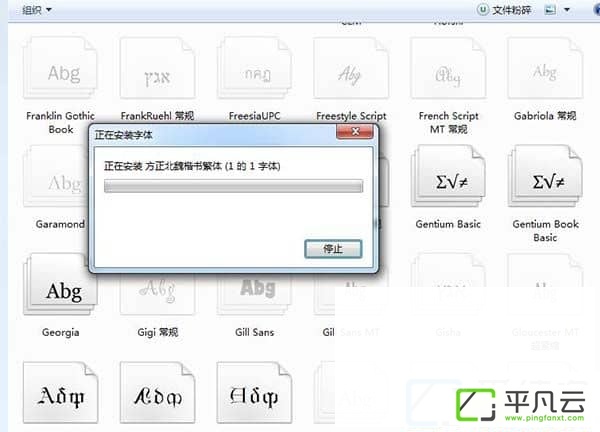This screenshot has width=600, height=432.
Task: Click the 文件粉碎 file shredder toolbar item
Action: (505, 10)
